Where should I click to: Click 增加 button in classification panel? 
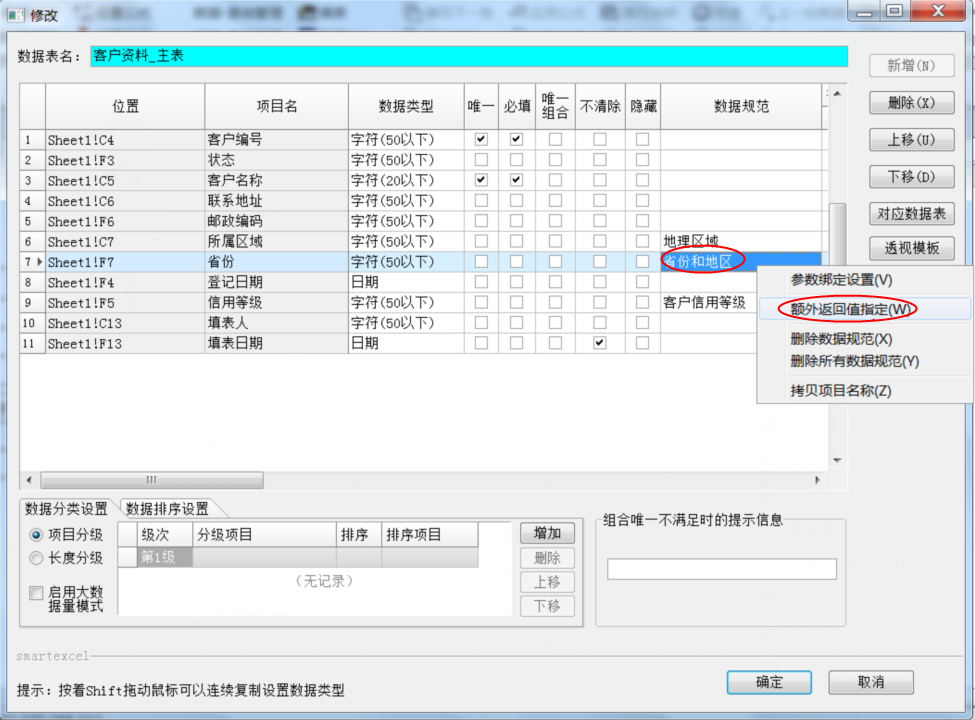click(547, 533)
